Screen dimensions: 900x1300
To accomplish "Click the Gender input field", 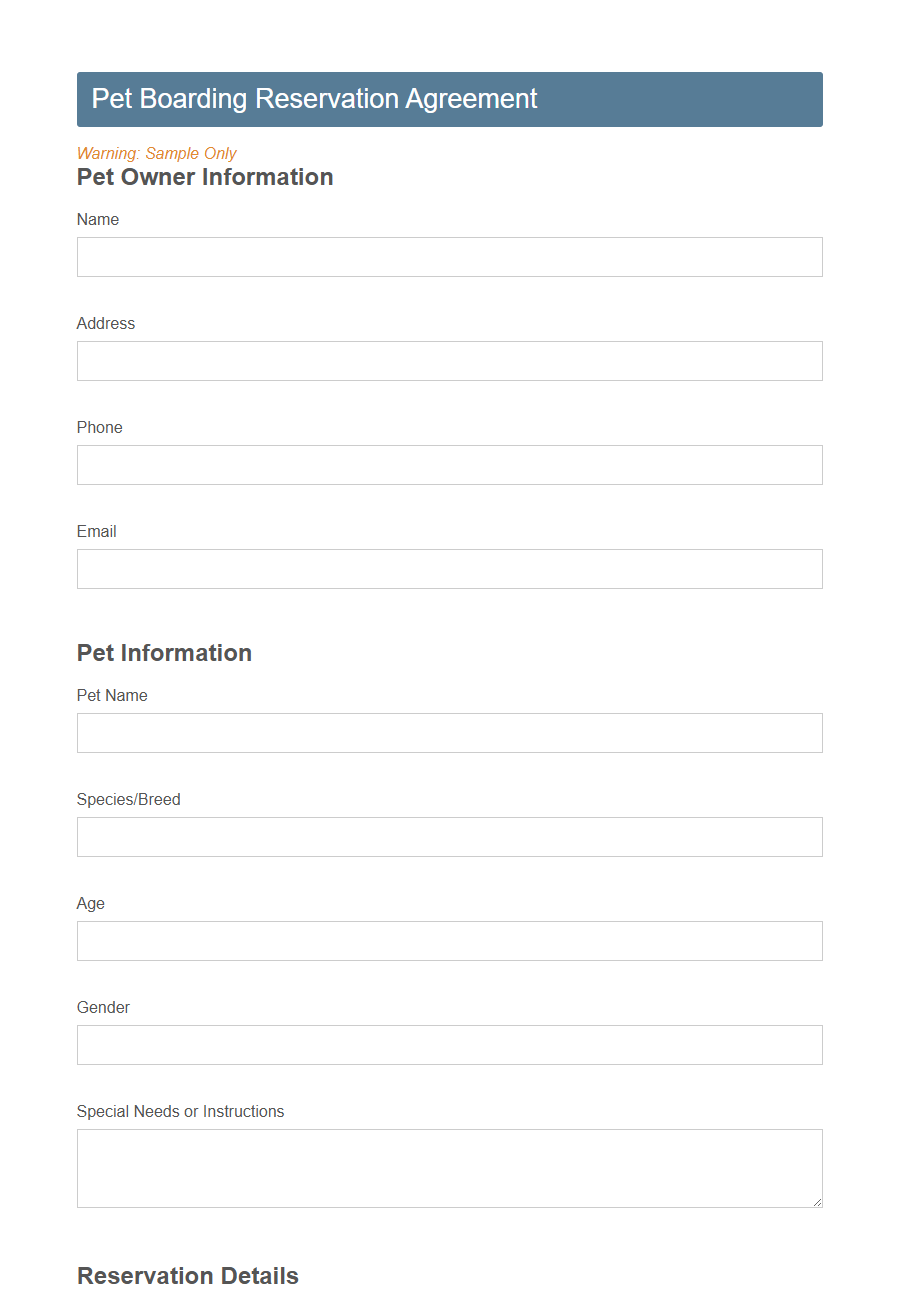I will click(x=450, y=1045).
